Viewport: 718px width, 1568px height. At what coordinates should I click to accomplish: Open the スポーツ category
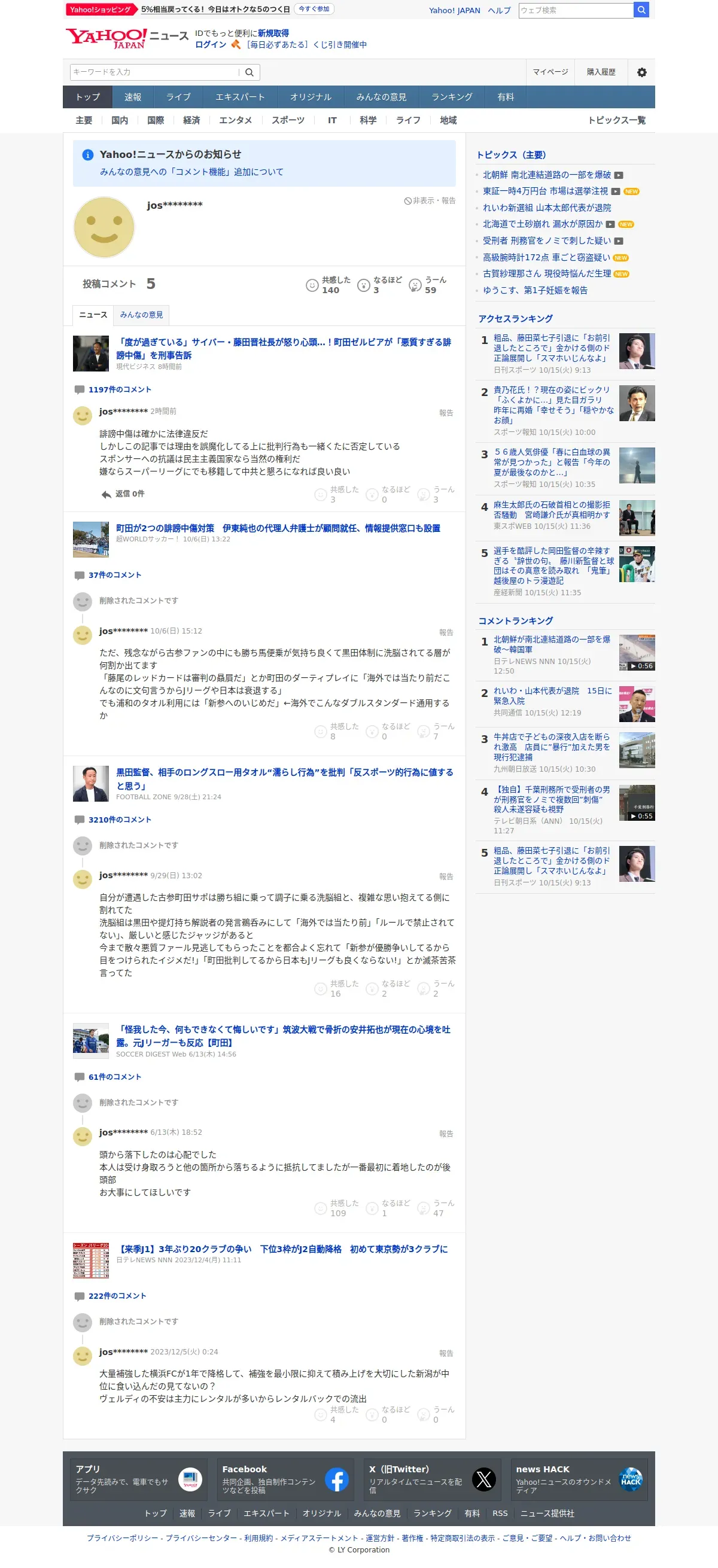coord(288,120)
